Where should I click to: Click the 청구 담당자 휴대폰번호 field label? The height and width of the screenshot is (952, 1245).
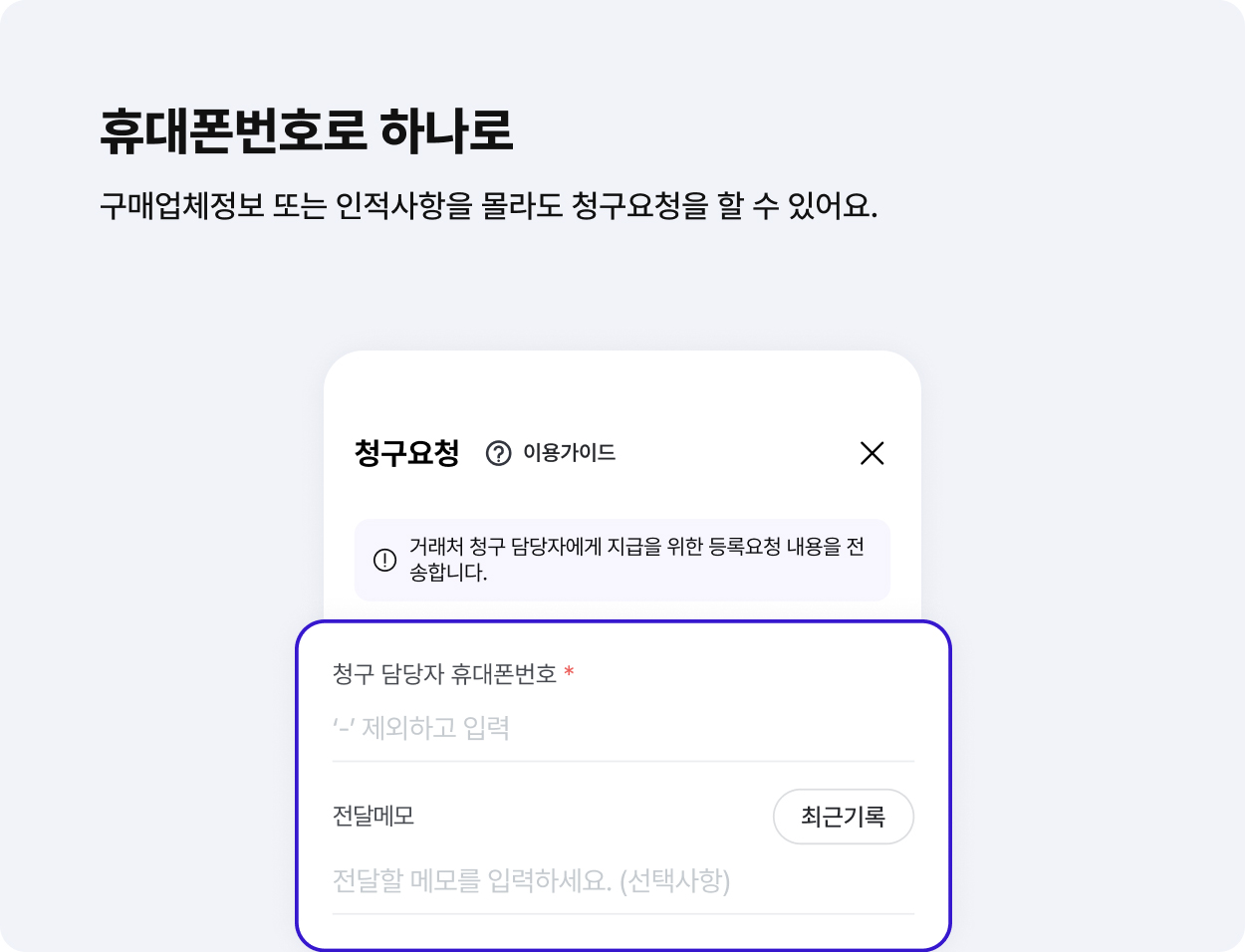point(444,674)
